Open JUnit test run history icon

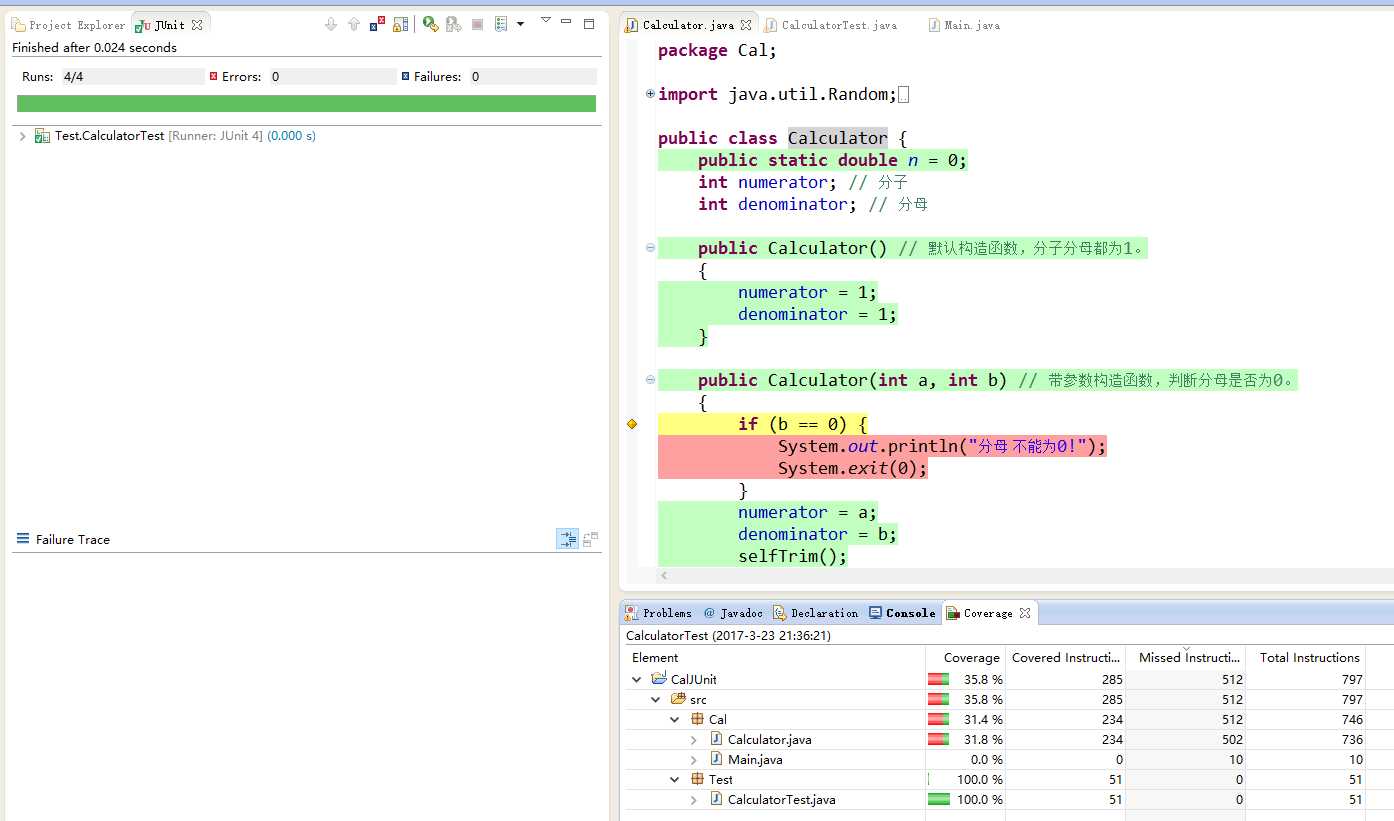pyautogui.click(x=501, y=24)
